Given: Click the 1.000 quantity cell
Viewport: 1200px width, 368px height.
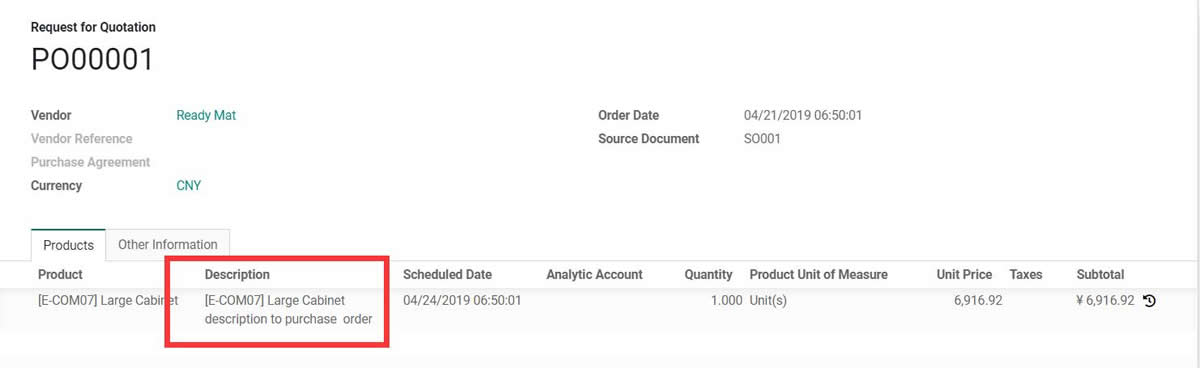Looking at the screenshot, I should point(724,300).
